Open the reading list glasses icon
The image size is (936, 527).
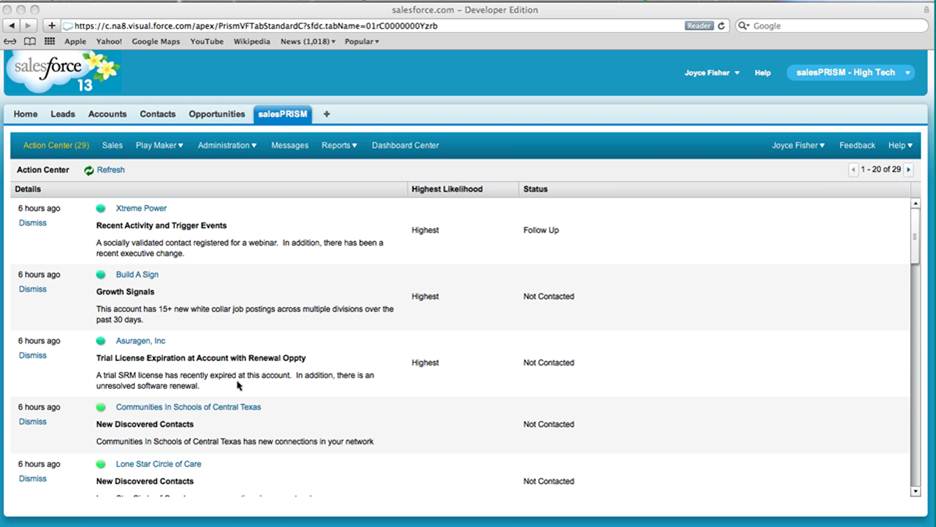point(10,41)
